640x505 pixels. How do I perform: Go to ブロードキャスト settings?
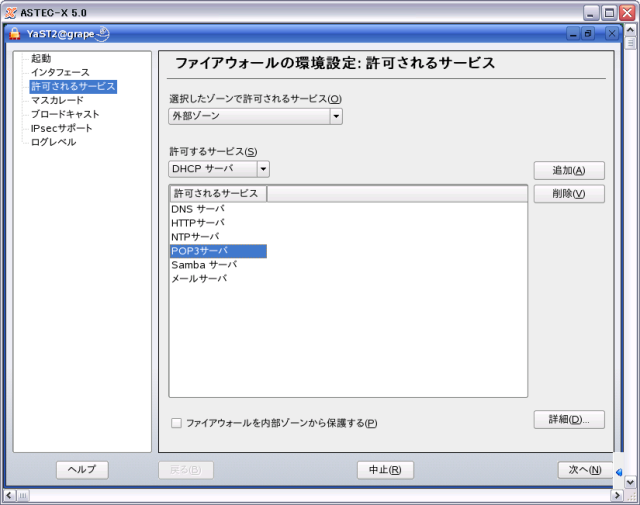point(64,115)
